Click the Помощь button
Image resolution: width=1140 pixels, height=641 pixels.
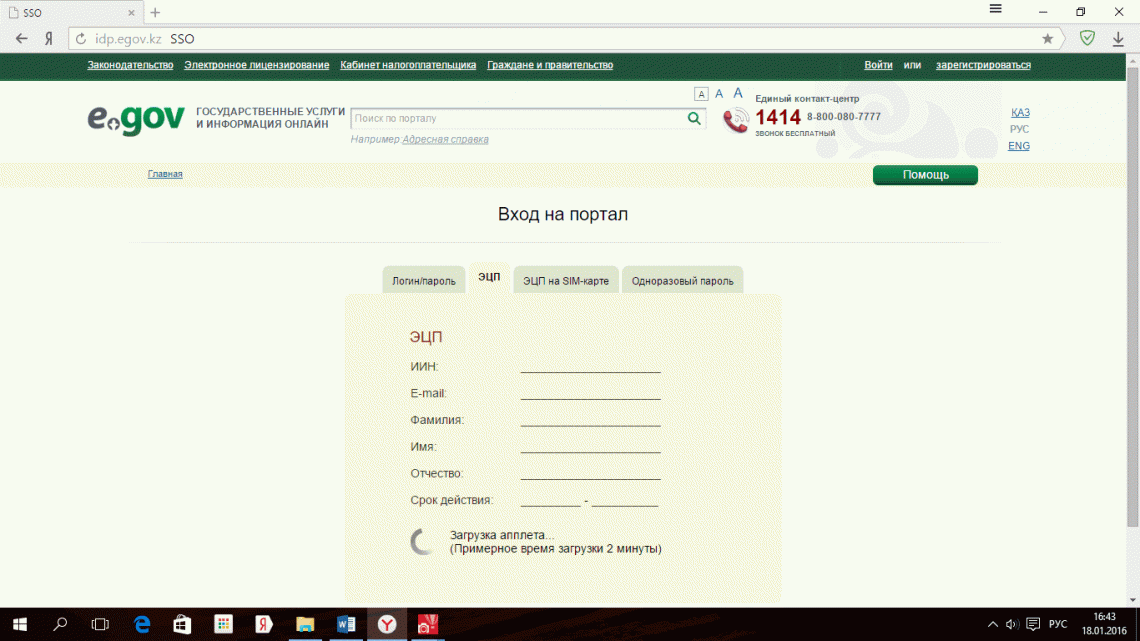click(925, 174)
